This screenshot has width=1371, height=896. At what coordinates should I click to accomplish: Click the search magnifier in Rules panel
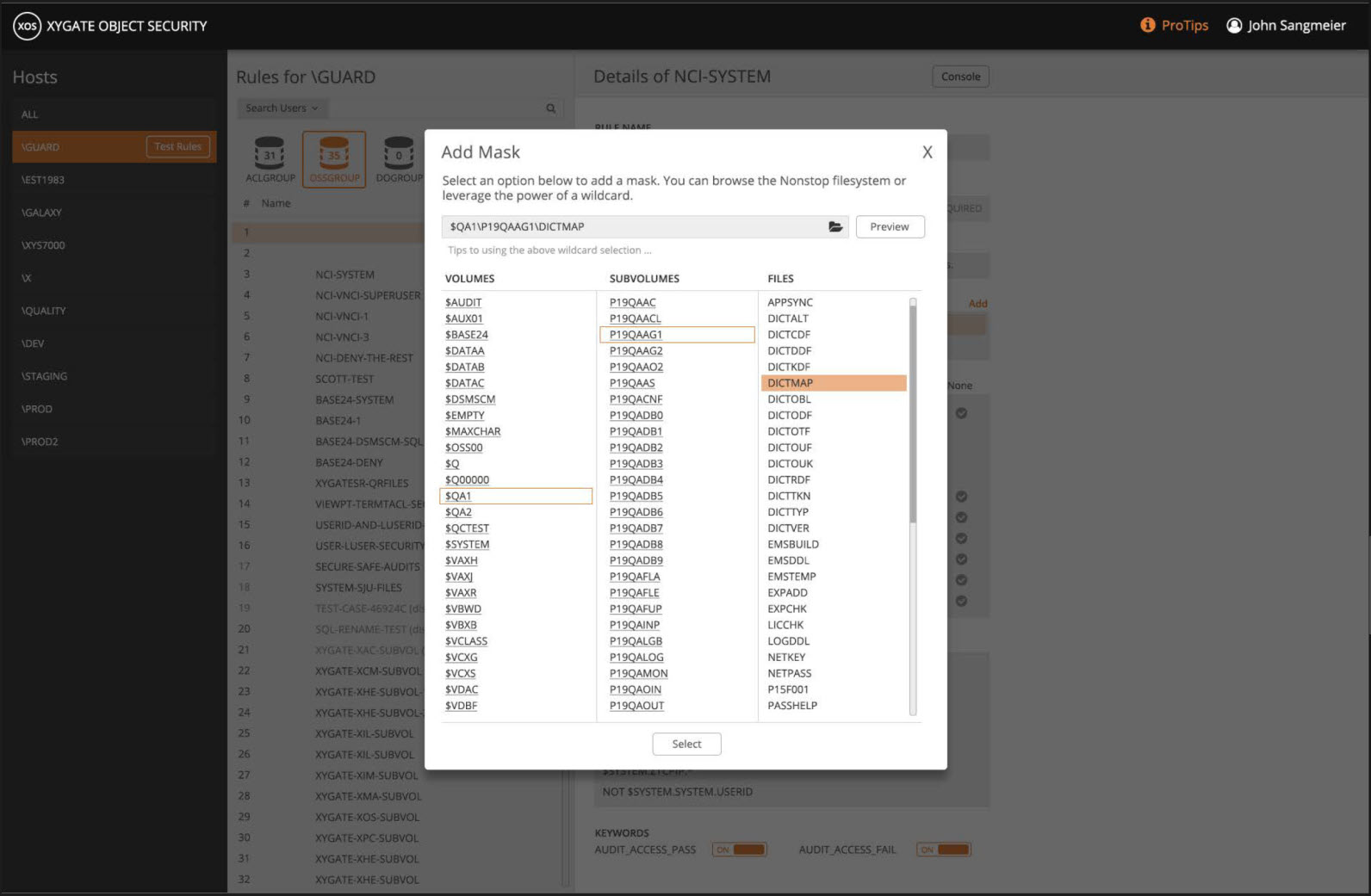point(550,108)
